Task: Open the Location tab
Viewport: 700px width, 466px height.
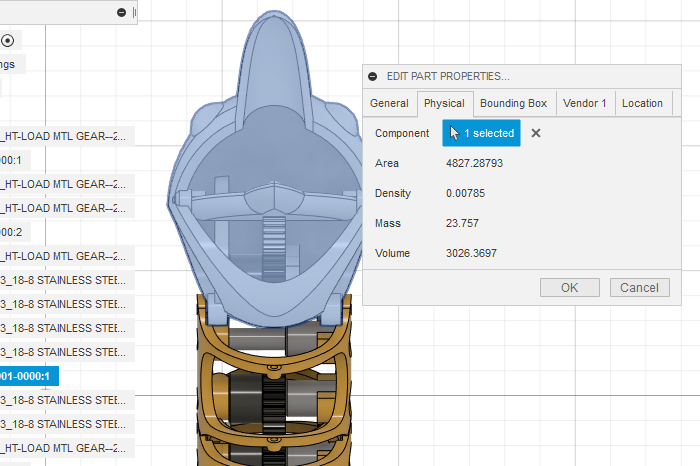Action: [x=642, y=103]
